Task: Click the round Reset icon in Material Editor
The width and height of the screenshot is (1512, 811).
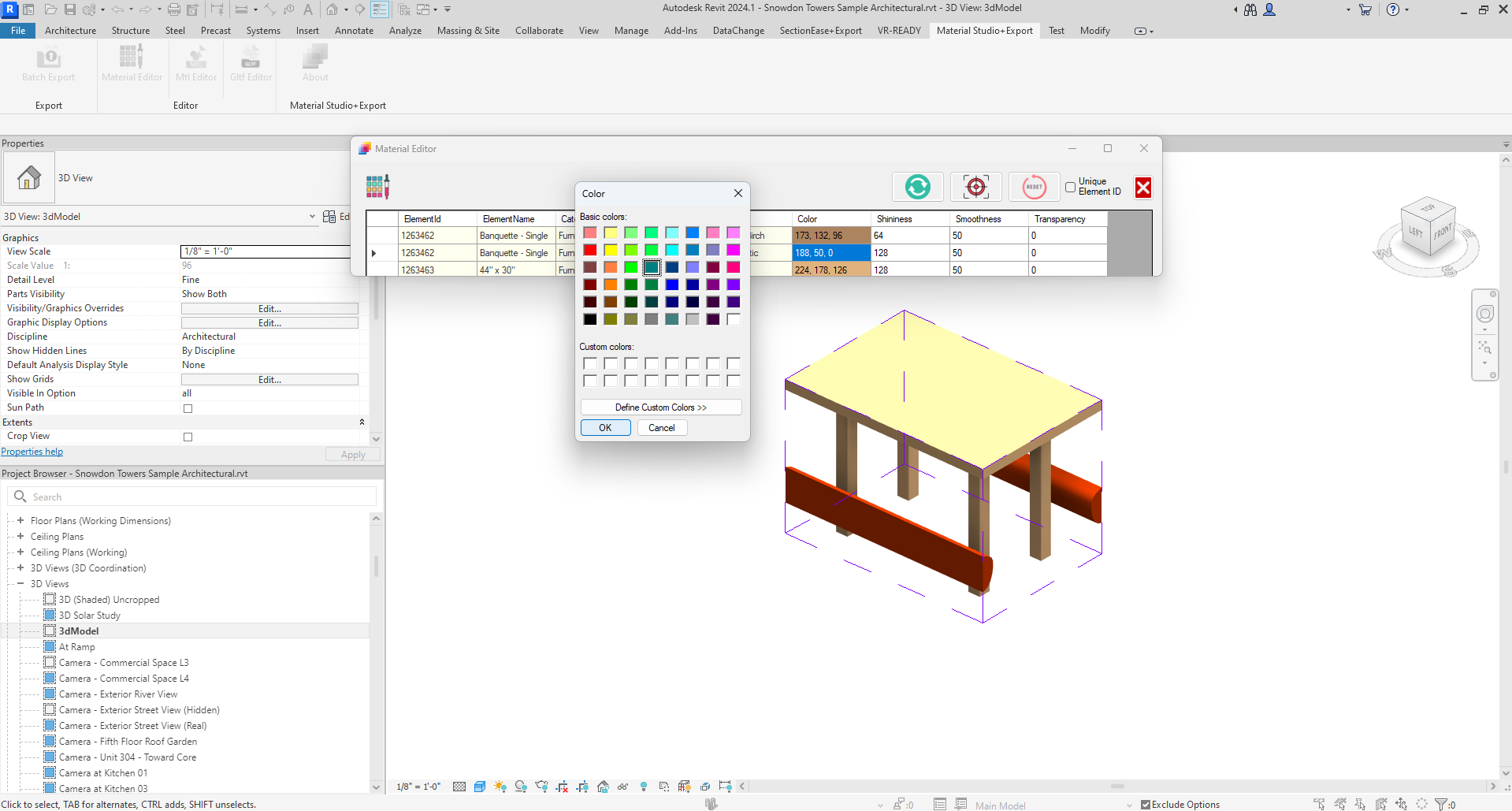Action: pyautogui.click(x=1034, y=187)
